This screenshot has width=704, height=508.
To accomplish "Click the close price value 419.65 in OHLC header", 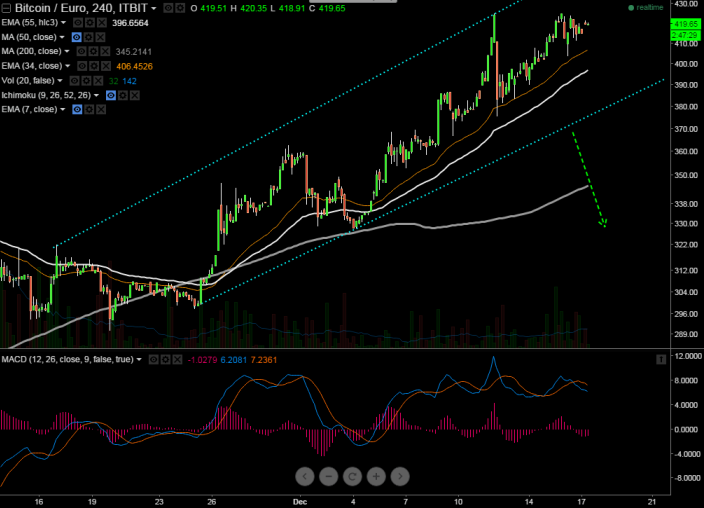I will click(332, 8).
